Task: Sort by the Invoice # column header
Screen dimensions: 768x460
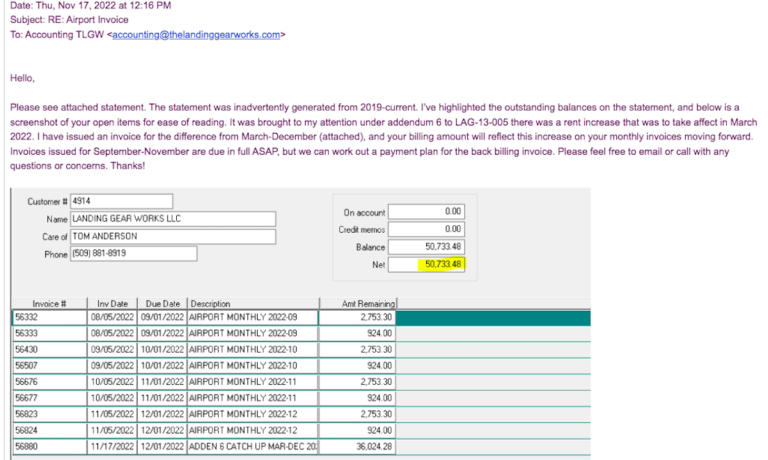Action: 49,303
